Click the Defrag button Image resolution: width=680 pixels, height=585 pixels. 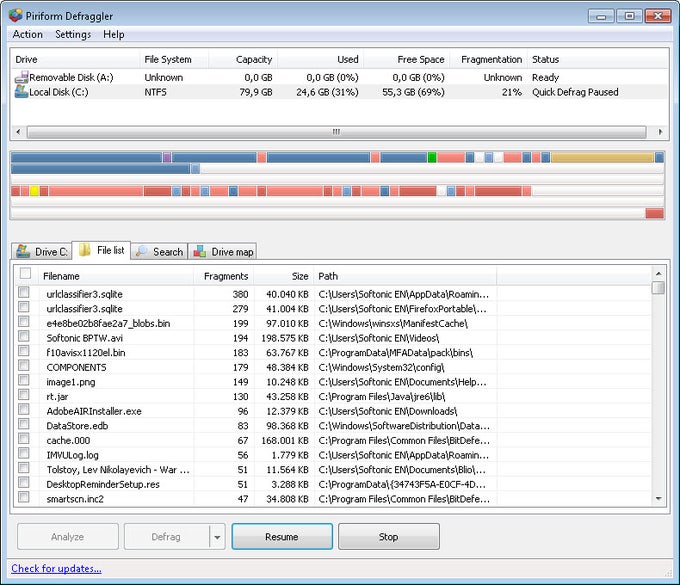click(x=166, y=537)
